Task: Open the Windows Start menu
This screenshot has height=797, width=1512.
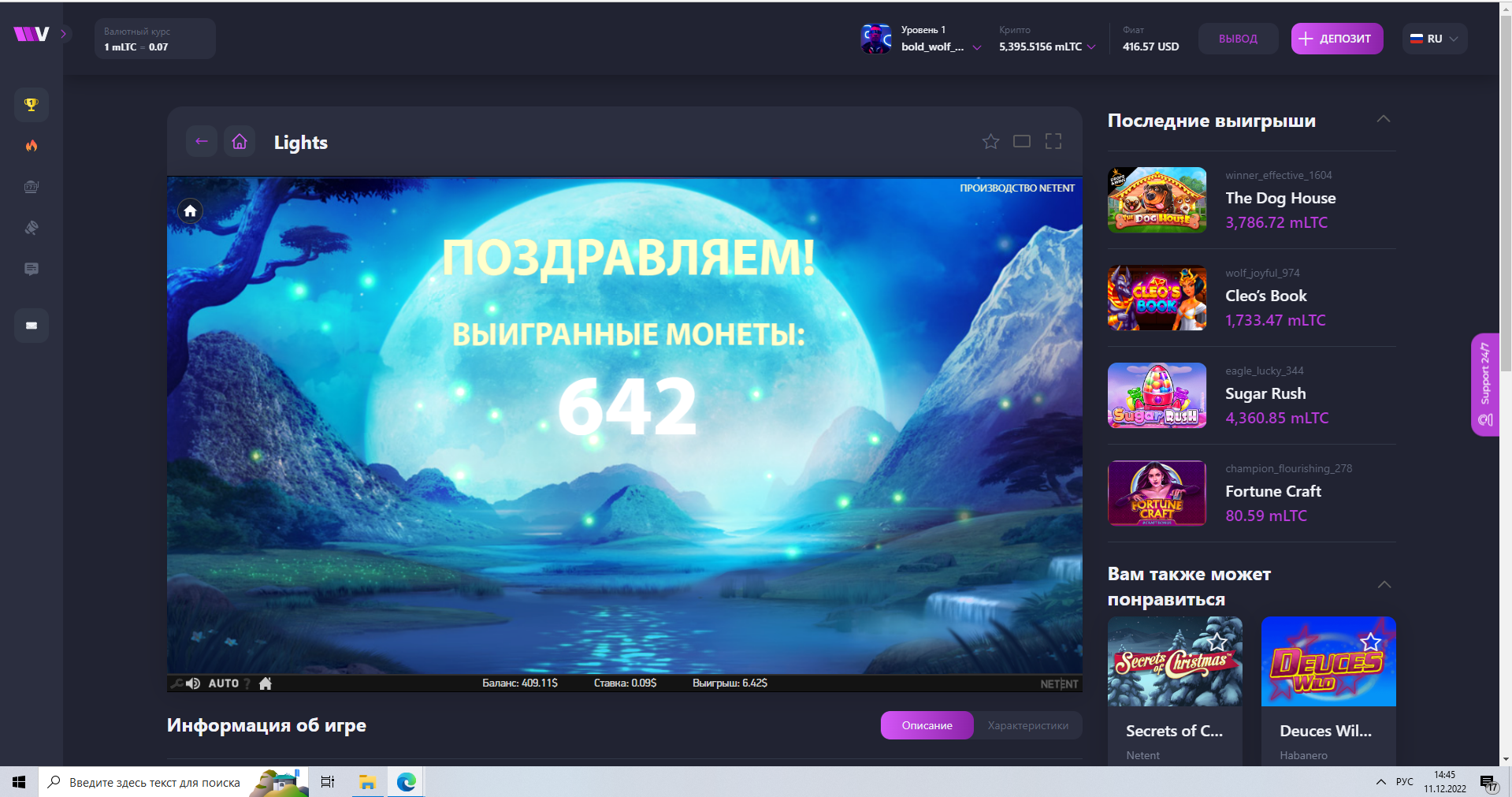Action: [x=19, y=782]
